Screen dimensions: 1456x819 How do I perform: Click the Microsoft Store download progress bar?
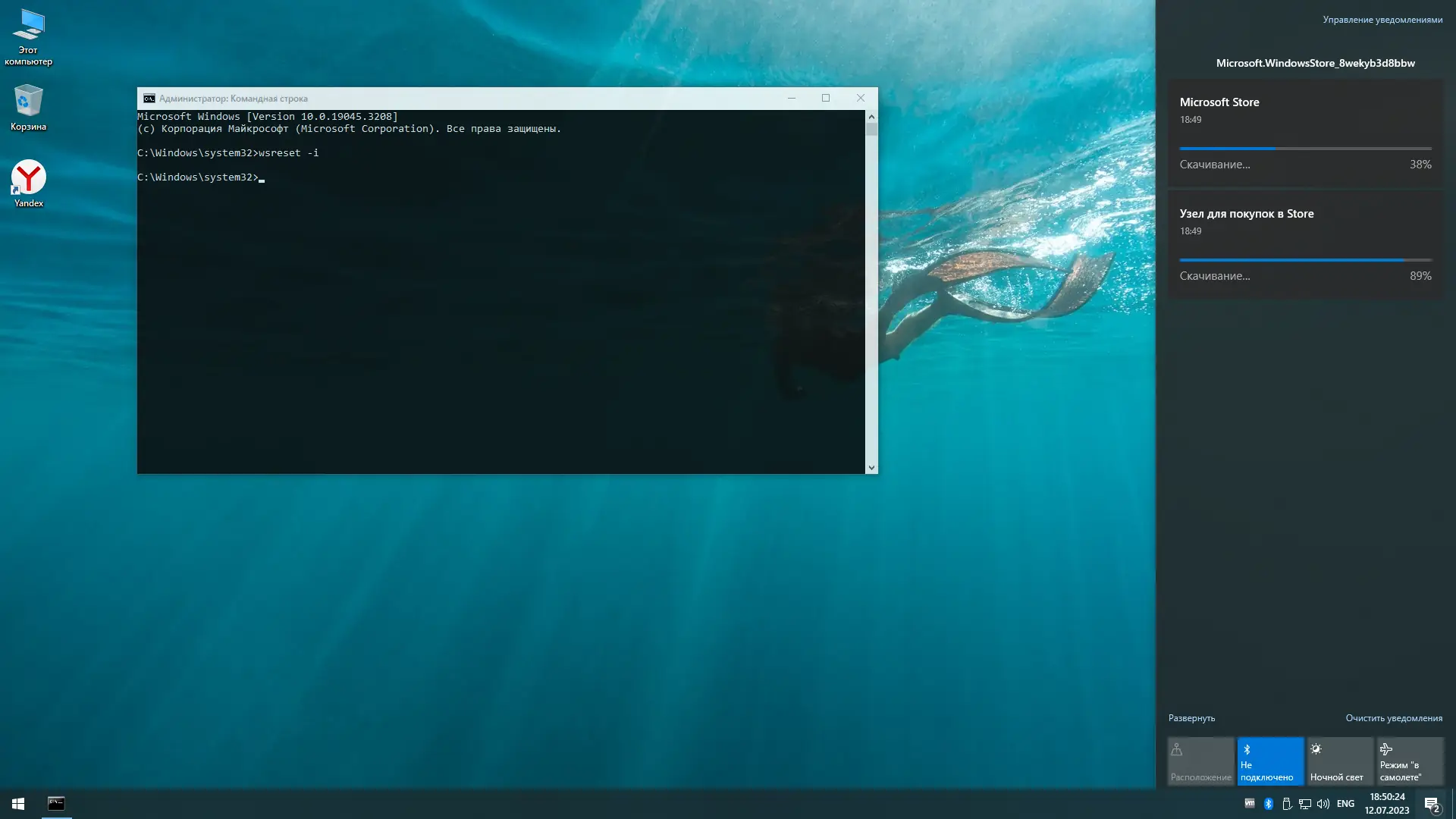click(x=1305, y=149)
